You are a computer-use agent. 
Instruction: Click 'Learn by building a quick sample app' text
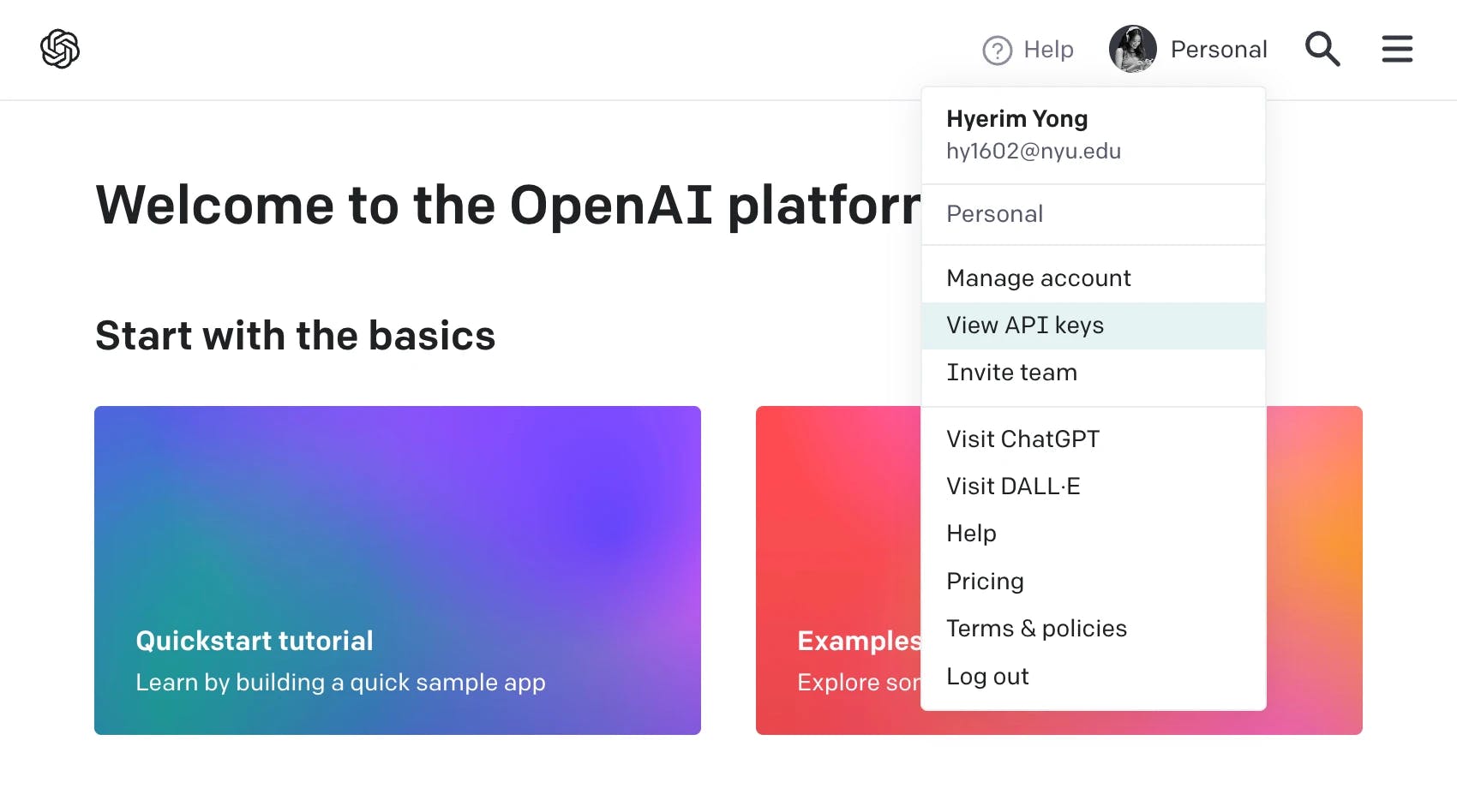click(340, 683)
